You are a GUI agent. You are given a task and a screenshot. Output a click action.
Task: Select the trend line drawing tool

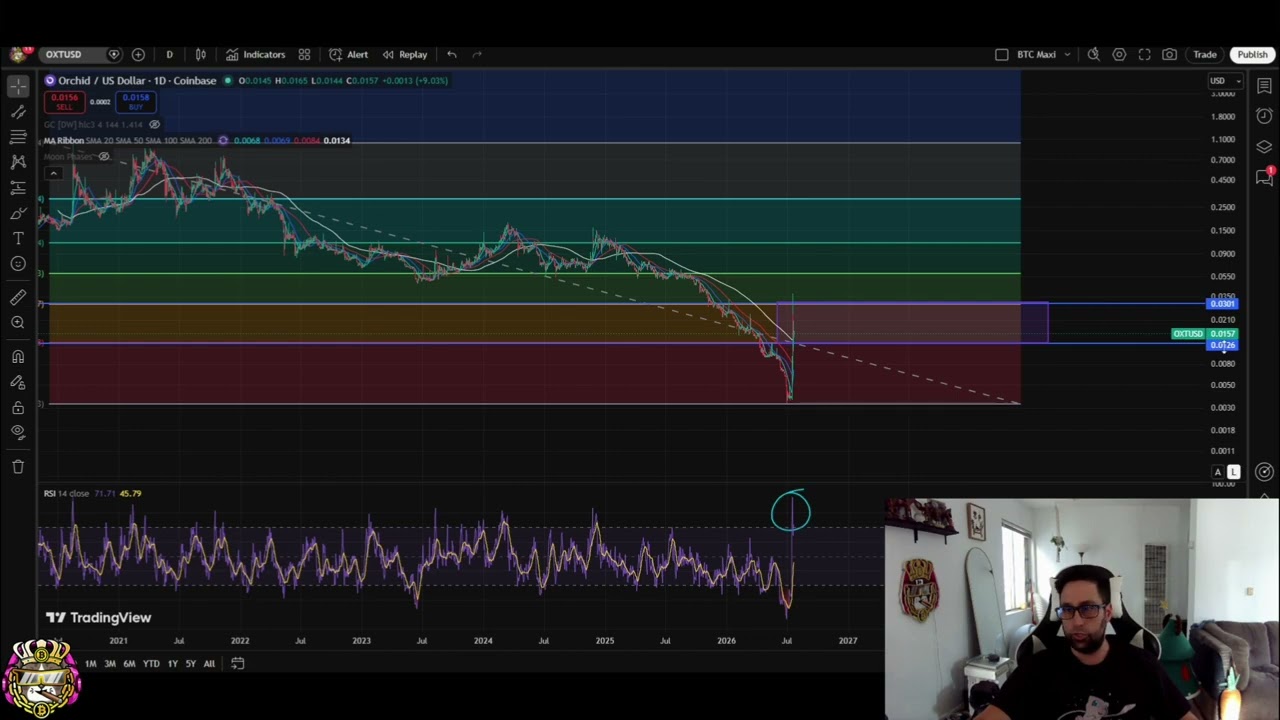[18, 112]
